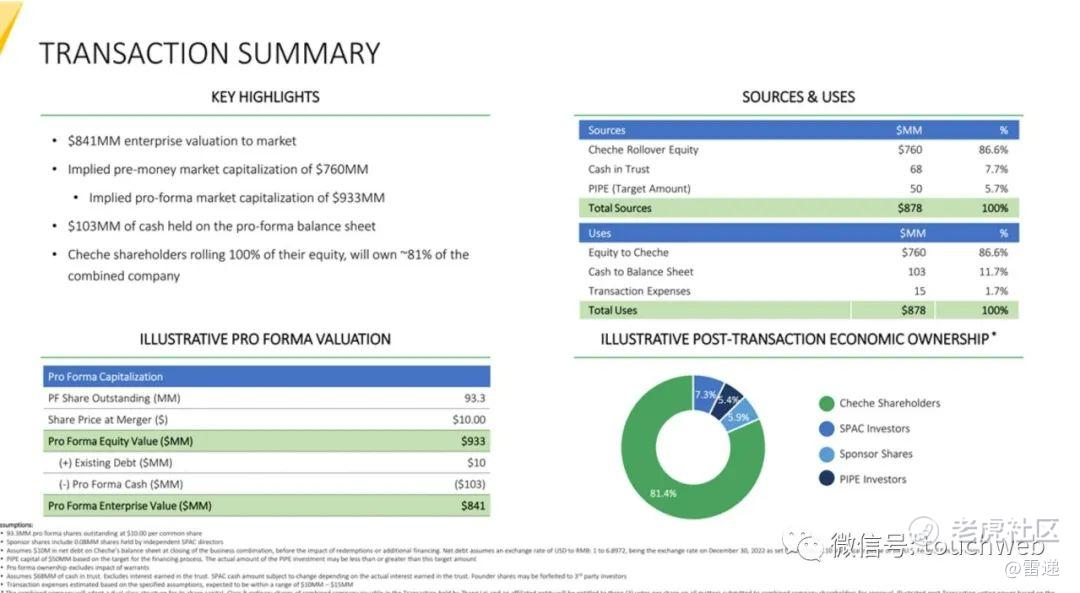
Task: Click the Pro Forma Enterprise Value row
Action: point(267,506)
